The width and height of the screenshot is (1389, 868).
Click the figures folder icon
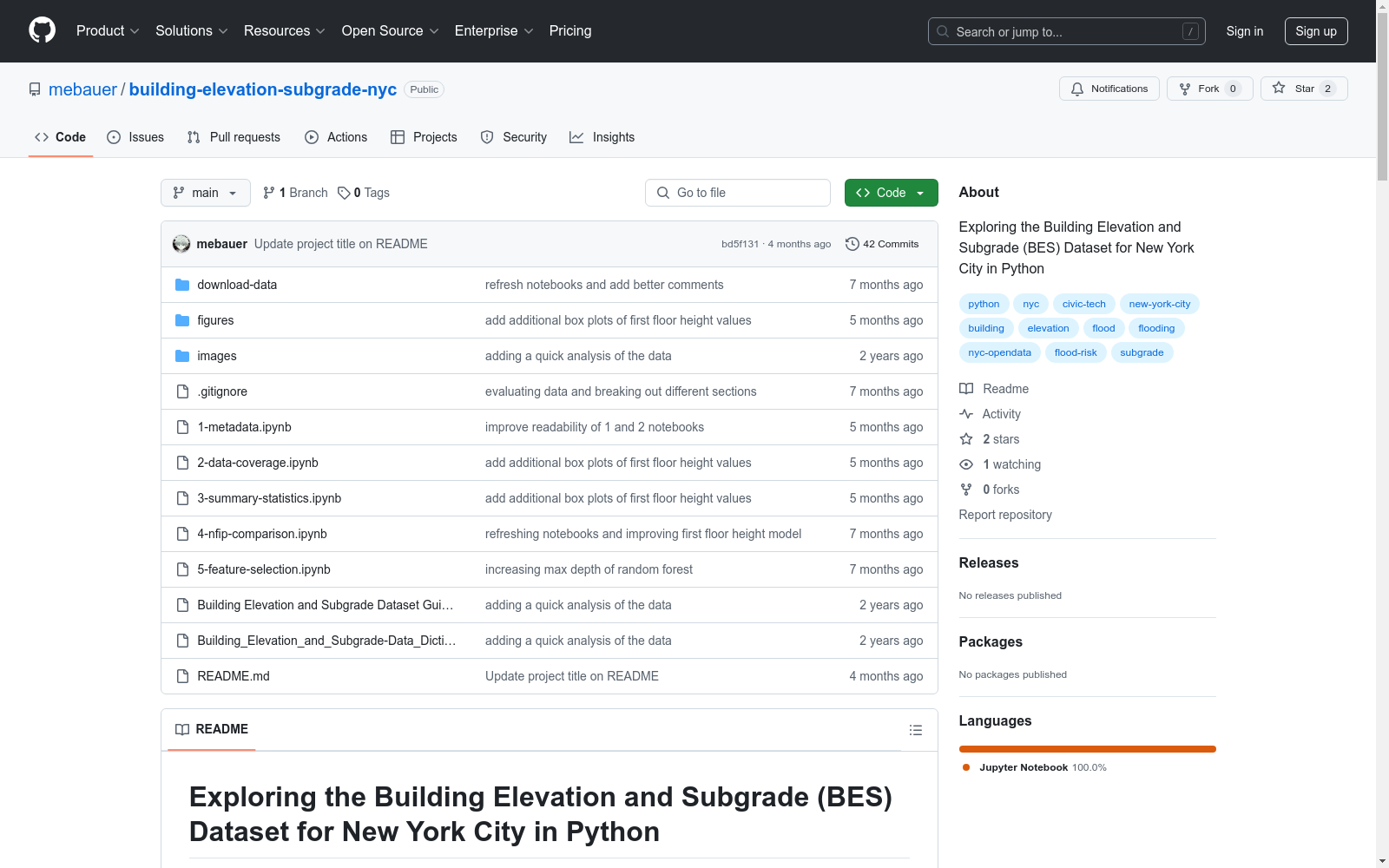click(x=182, y=320)
